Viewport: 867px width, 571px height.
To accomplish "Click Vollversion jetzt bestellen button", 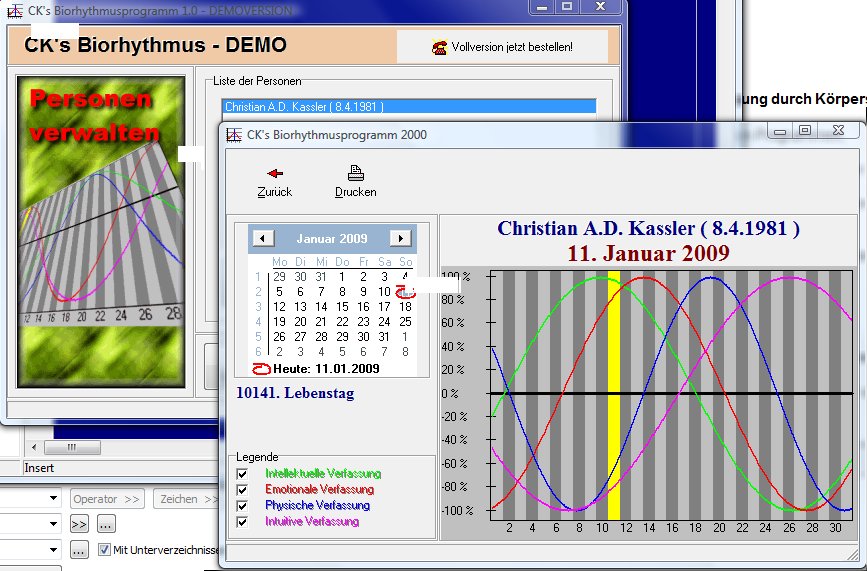I will coord(502,47).
